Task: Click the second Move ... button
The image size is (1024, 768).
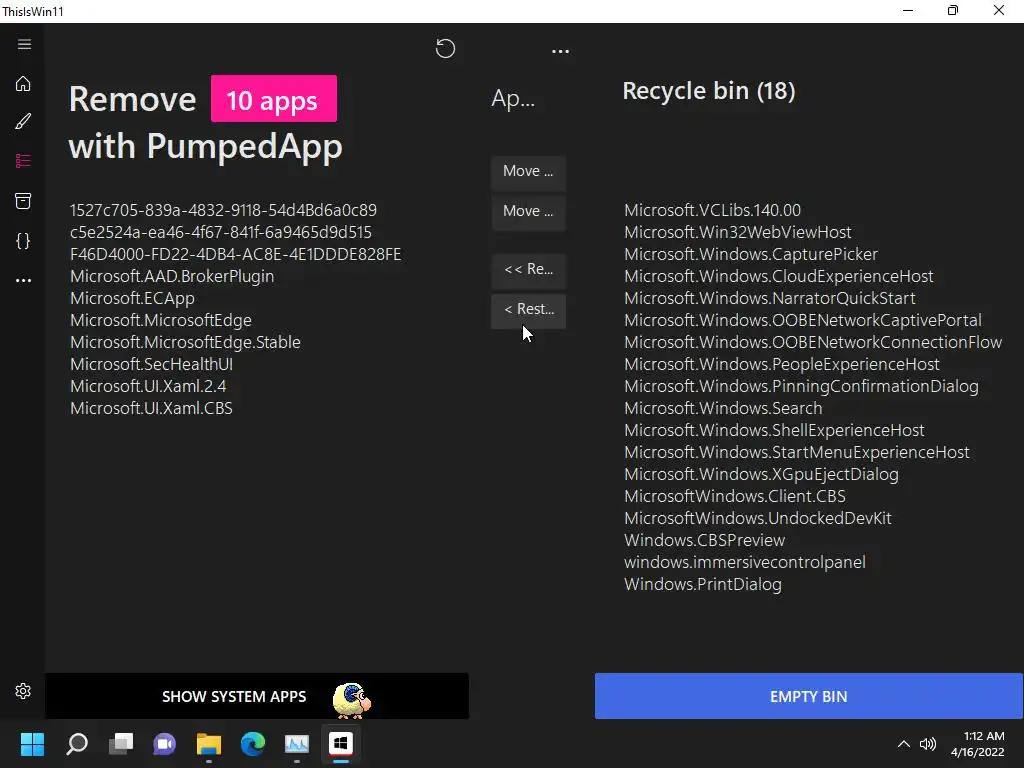Action: [528, 212]
